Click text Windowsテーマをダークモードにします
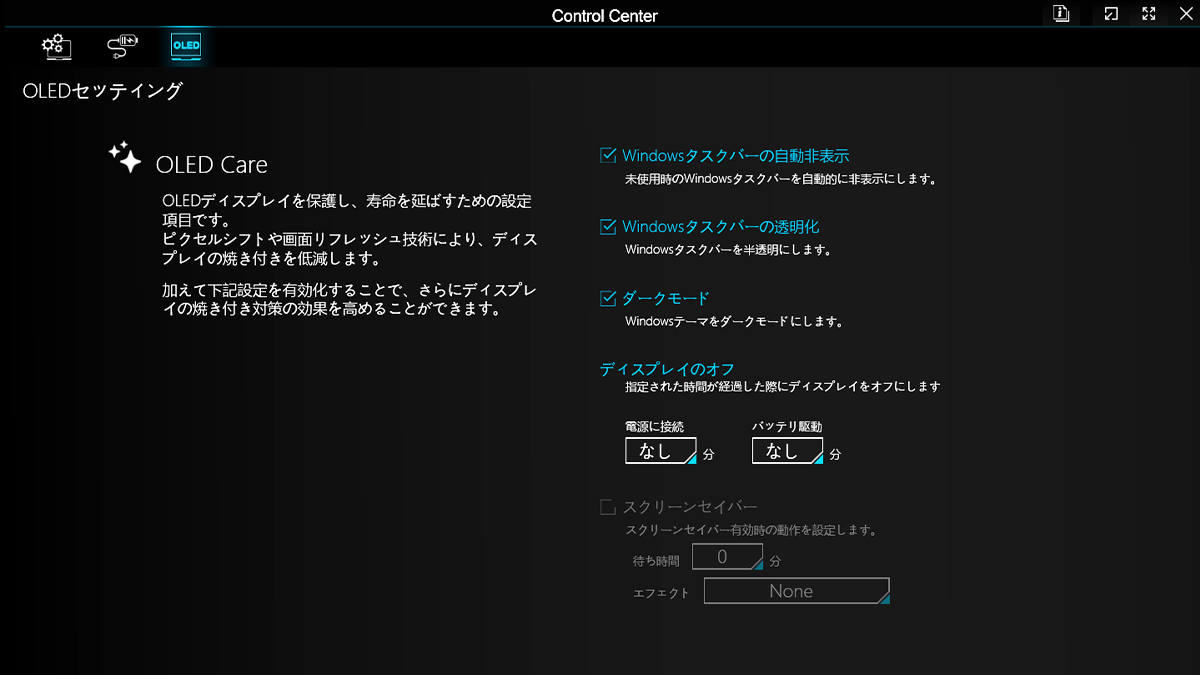This screenshot has height=675, width=1200. pyautogui.click(x=734, y=322)
